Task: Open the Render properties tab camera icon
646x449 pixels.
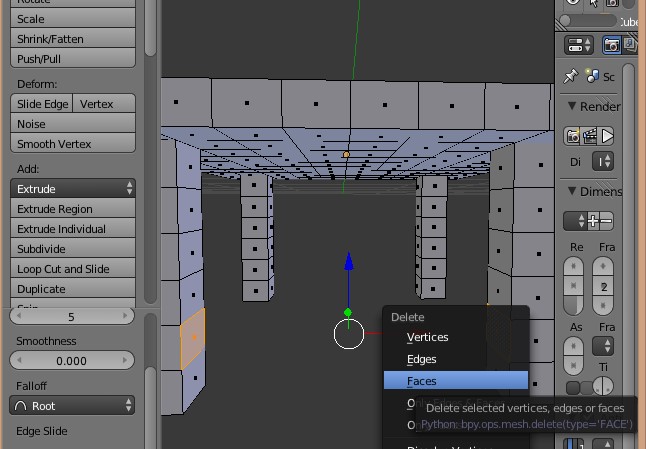Action: (611, 45)
